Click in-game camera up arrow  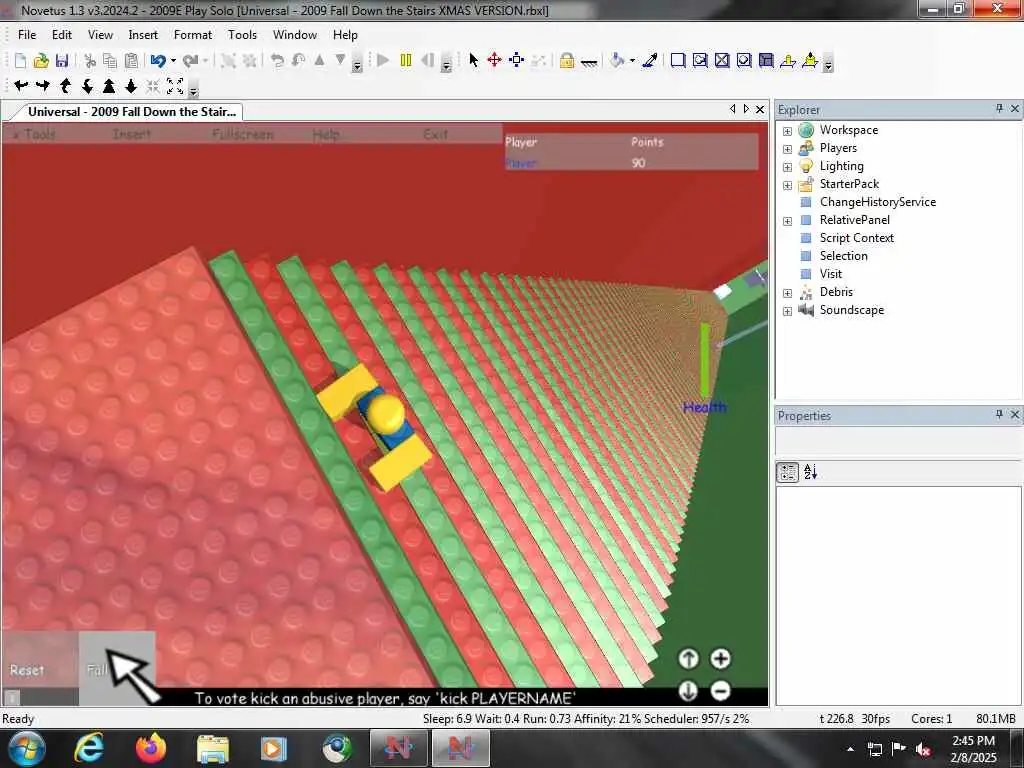[688, 659]
